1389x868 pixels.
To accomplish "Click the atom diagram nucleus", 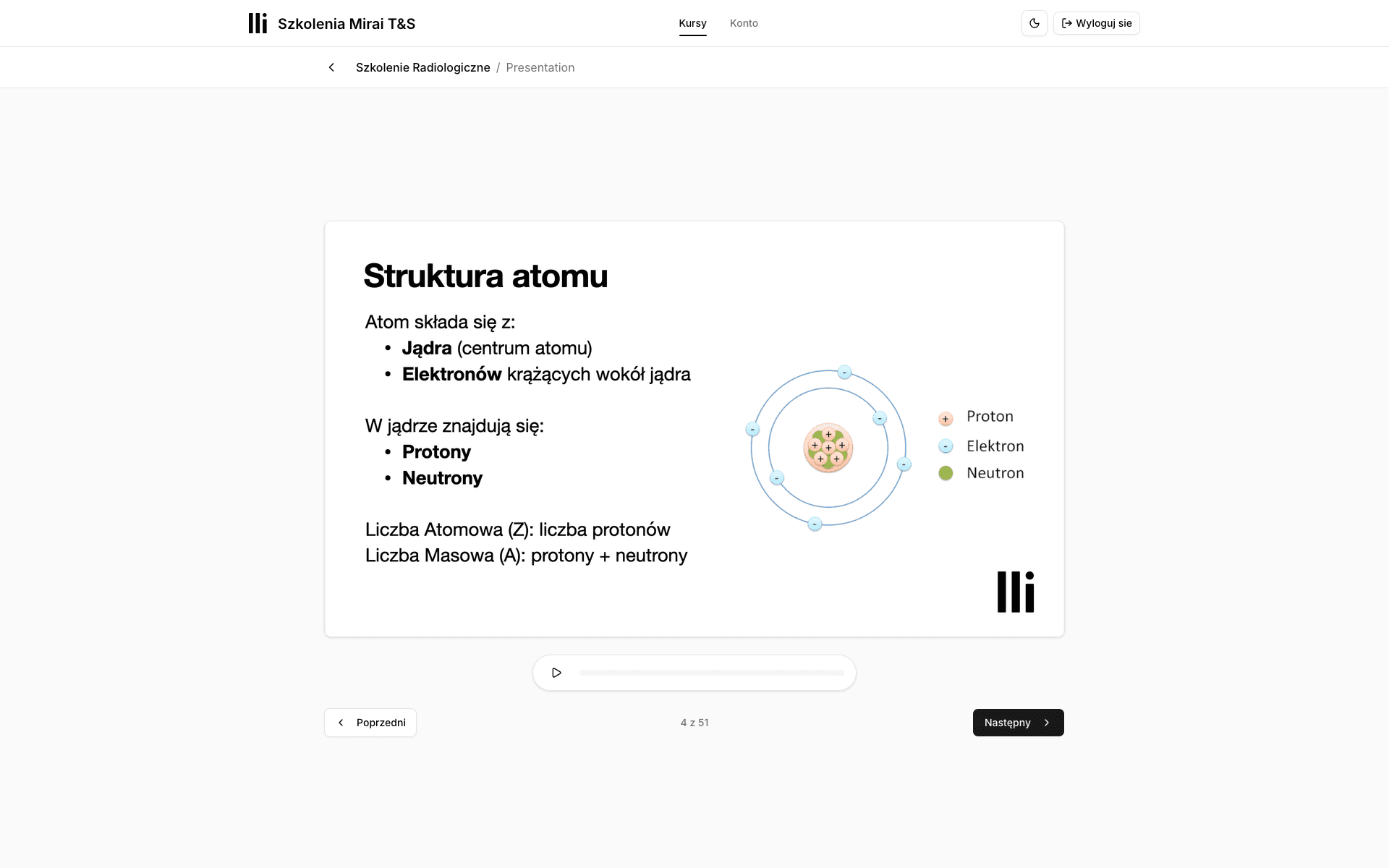I will [x=828, y=448].
